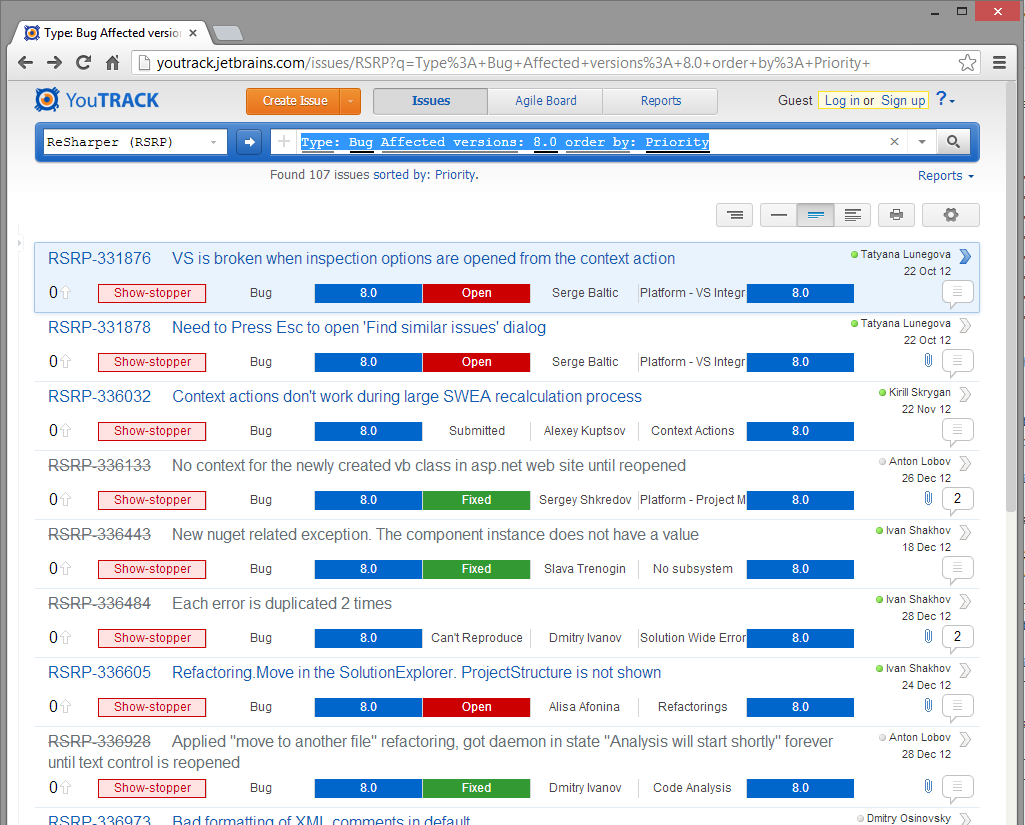Screen dimensions: 1025x825
Task: Select the detailed multi-line view icon
Action: coord(853,214)
